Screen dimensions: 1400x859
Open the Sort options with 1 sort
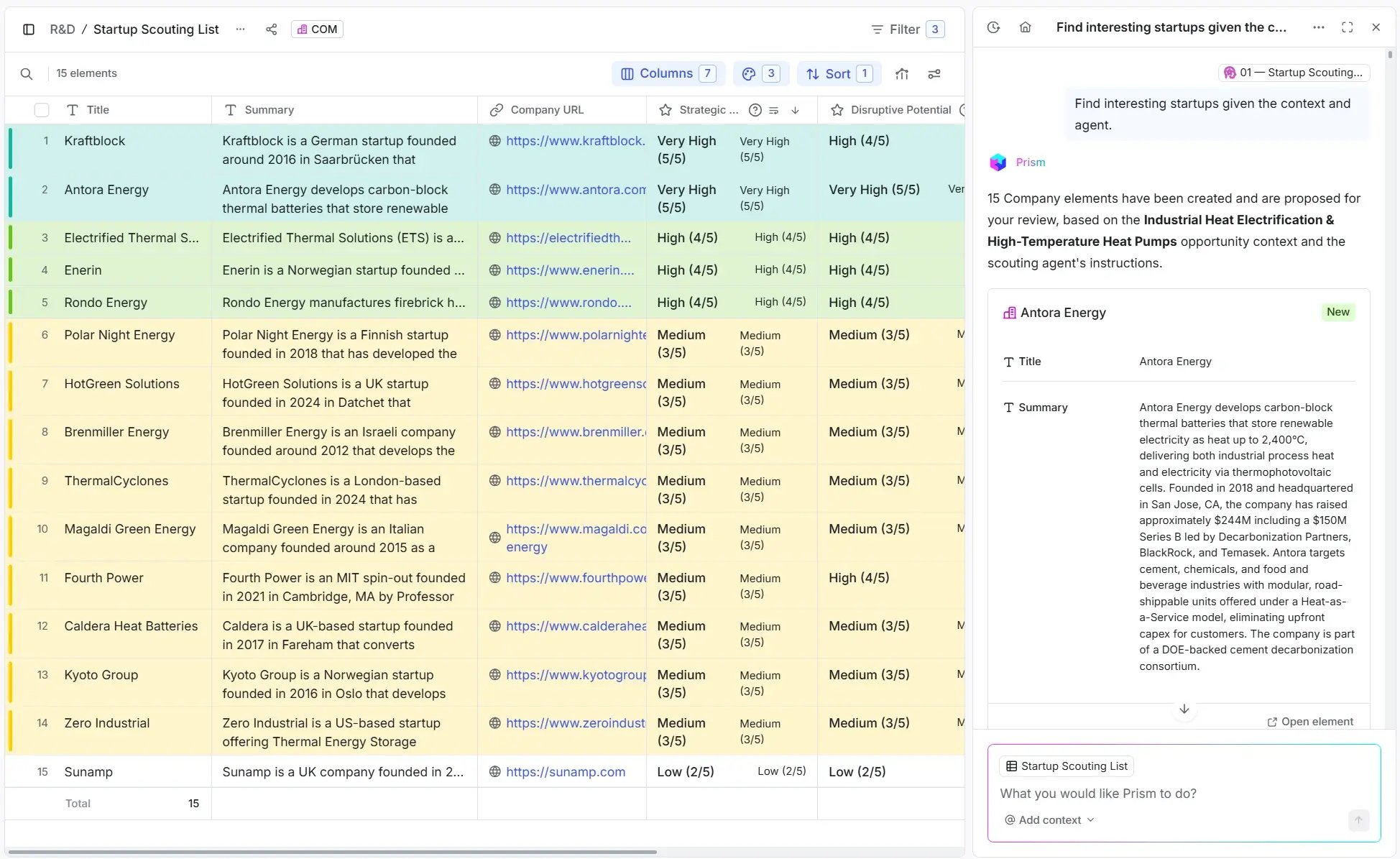coord(839,73)
